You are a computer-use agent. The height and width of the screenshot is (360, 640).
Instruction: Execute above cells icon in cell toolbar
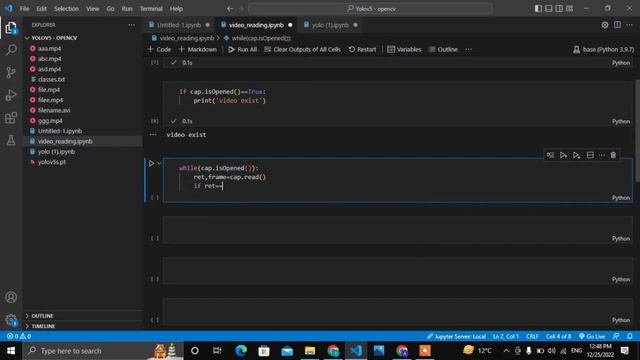tap(563, 155)
